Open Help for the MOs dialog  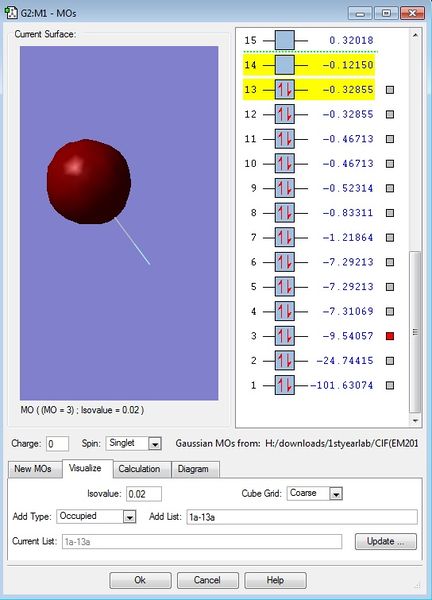click(x=275, y=580)
